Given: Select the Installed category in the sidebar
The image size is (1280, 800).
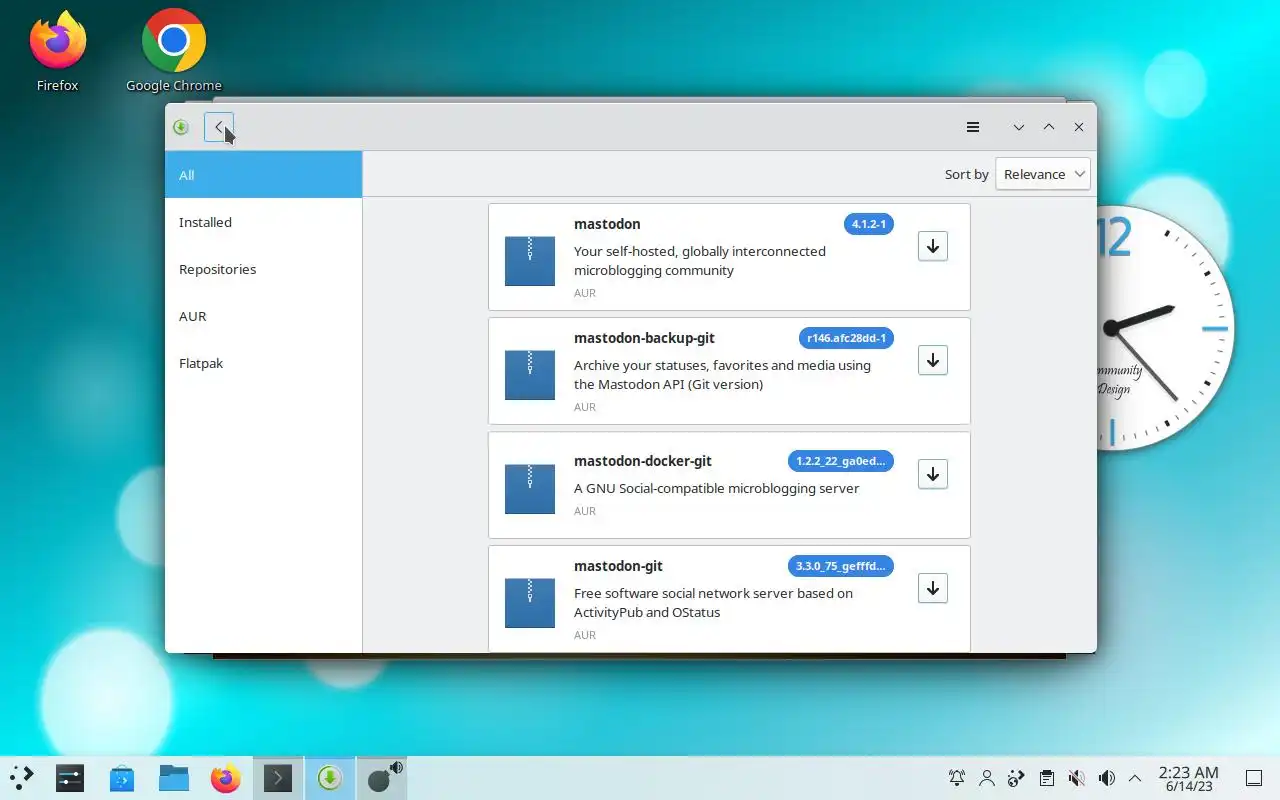Looking at the screenshot, I should point(263,222).
